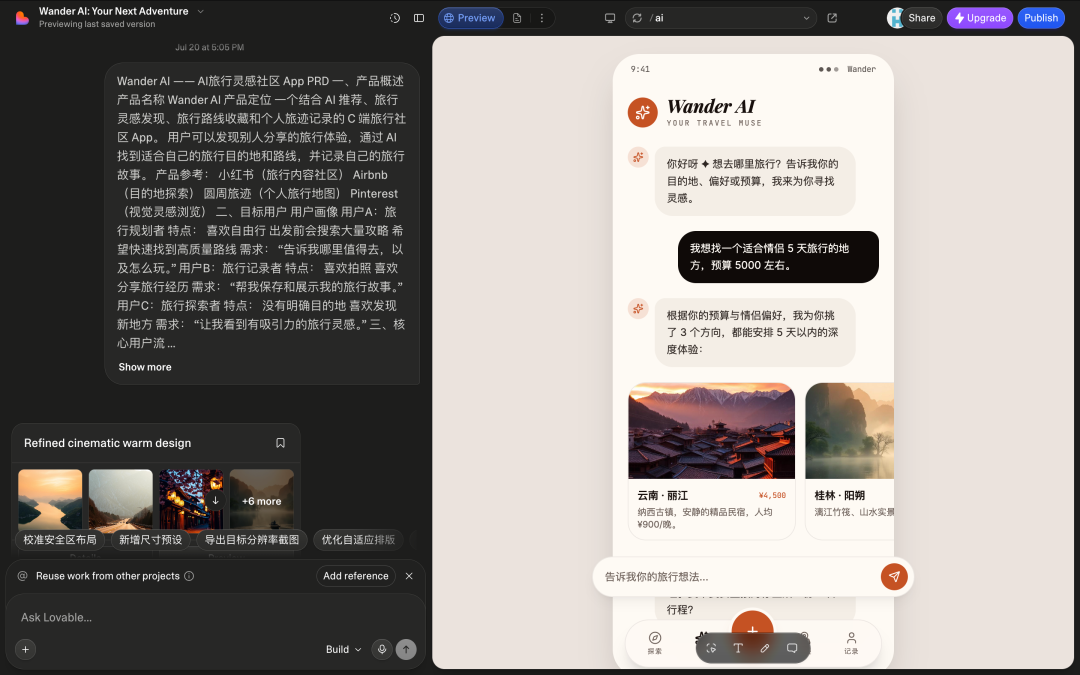Toggle the sidebar panel layout icon
1080x675 pixels.
click(x=419, y=18)
